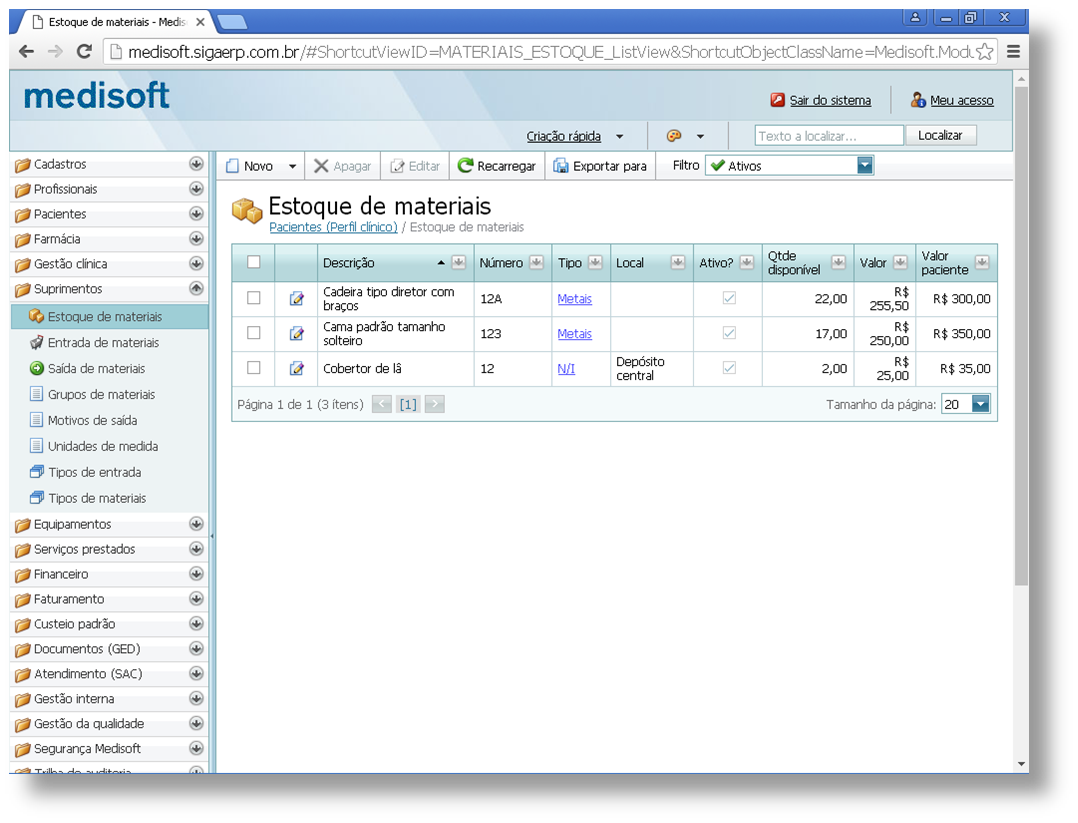This screenshot has height=823, width=1078.
Task: Open Tipos de materiais menu item
Action: tap(110, 498)
